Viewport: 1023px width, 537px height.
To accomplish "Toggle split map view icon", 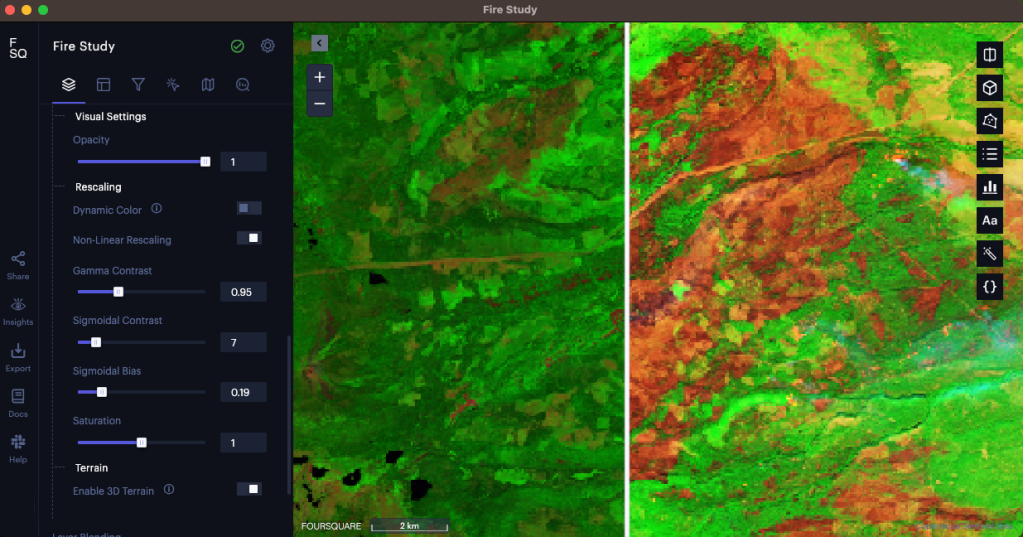I will pos(990,55).
